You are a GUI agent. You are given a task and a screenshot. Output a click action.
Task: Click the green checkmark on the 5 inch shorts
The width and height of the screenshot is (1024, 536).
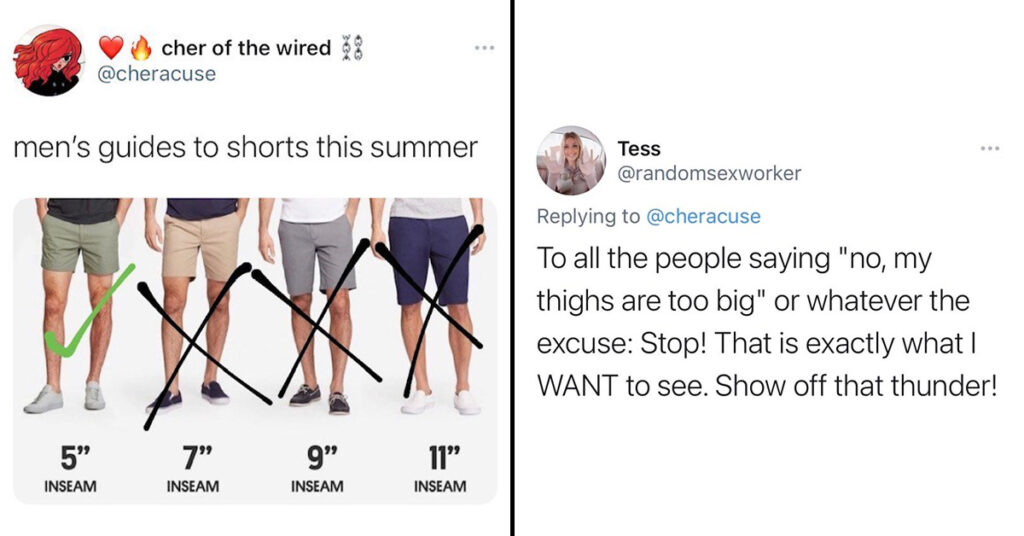point(89,311)
